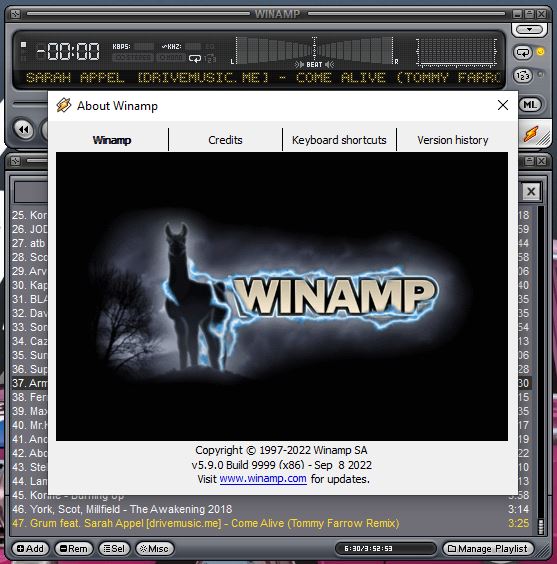Select track 46 York, Scot, Millfield
Viewport: 557px width, 564px height.
point(270,509)
